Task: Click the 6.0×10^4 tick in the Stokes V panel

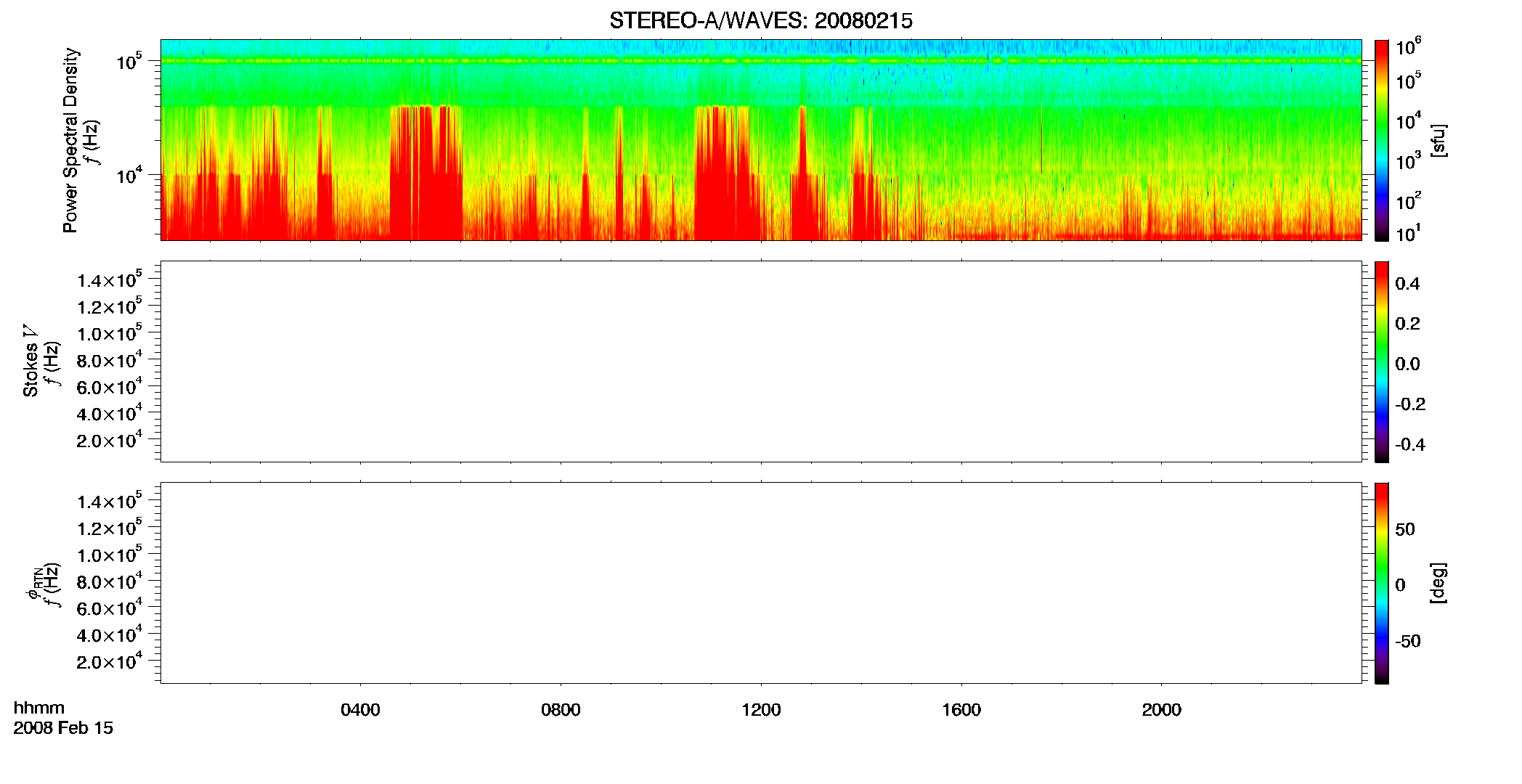Action: pyautogui.click(x=110, y=387)
